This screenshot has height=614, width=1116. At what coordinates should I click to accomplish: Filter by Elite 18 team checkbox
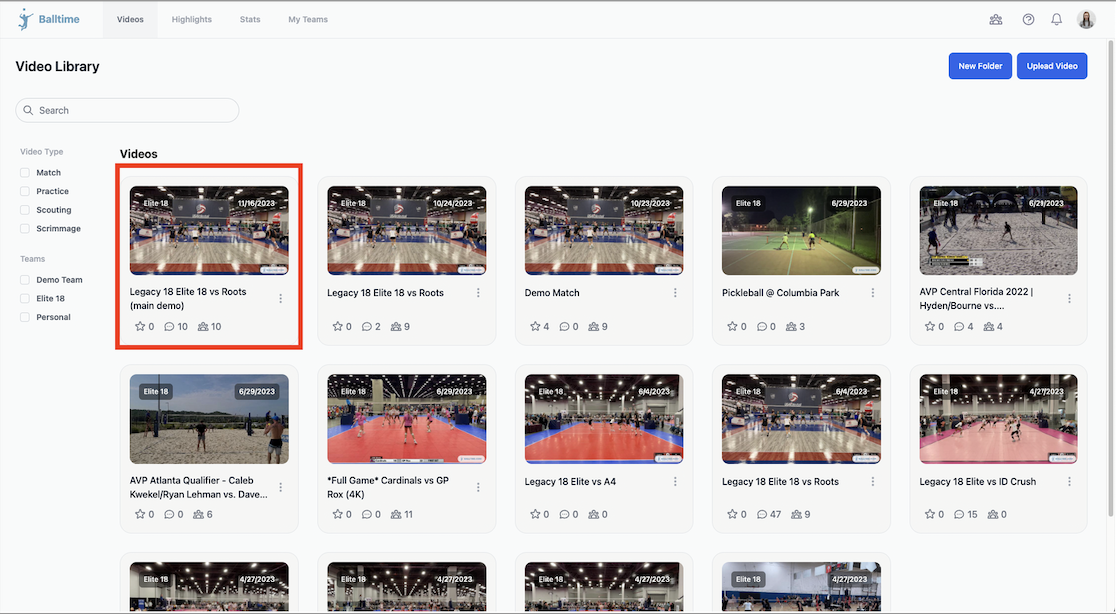25,299
